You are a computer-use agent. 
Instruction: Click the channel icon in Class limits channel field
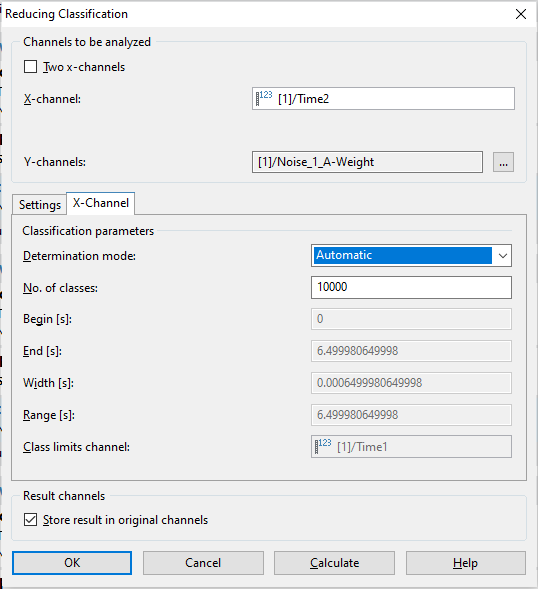(x=323, y=446)
